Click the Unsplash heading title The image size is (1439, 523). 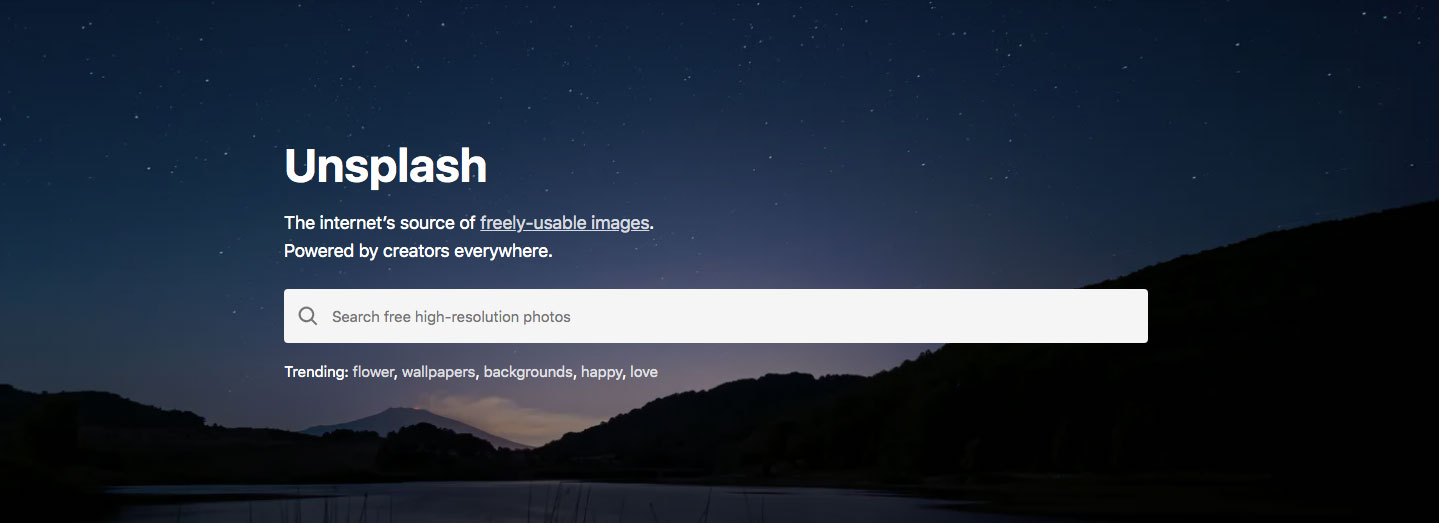[385, 166]
